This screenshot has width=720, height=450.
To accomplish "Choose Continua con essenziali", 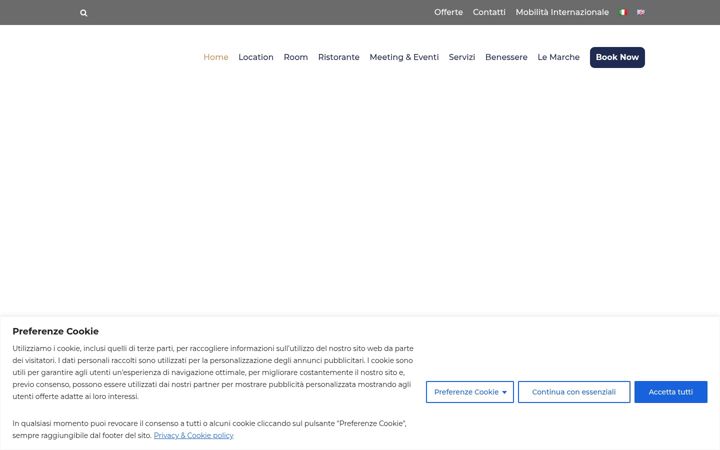I will 574,392.
